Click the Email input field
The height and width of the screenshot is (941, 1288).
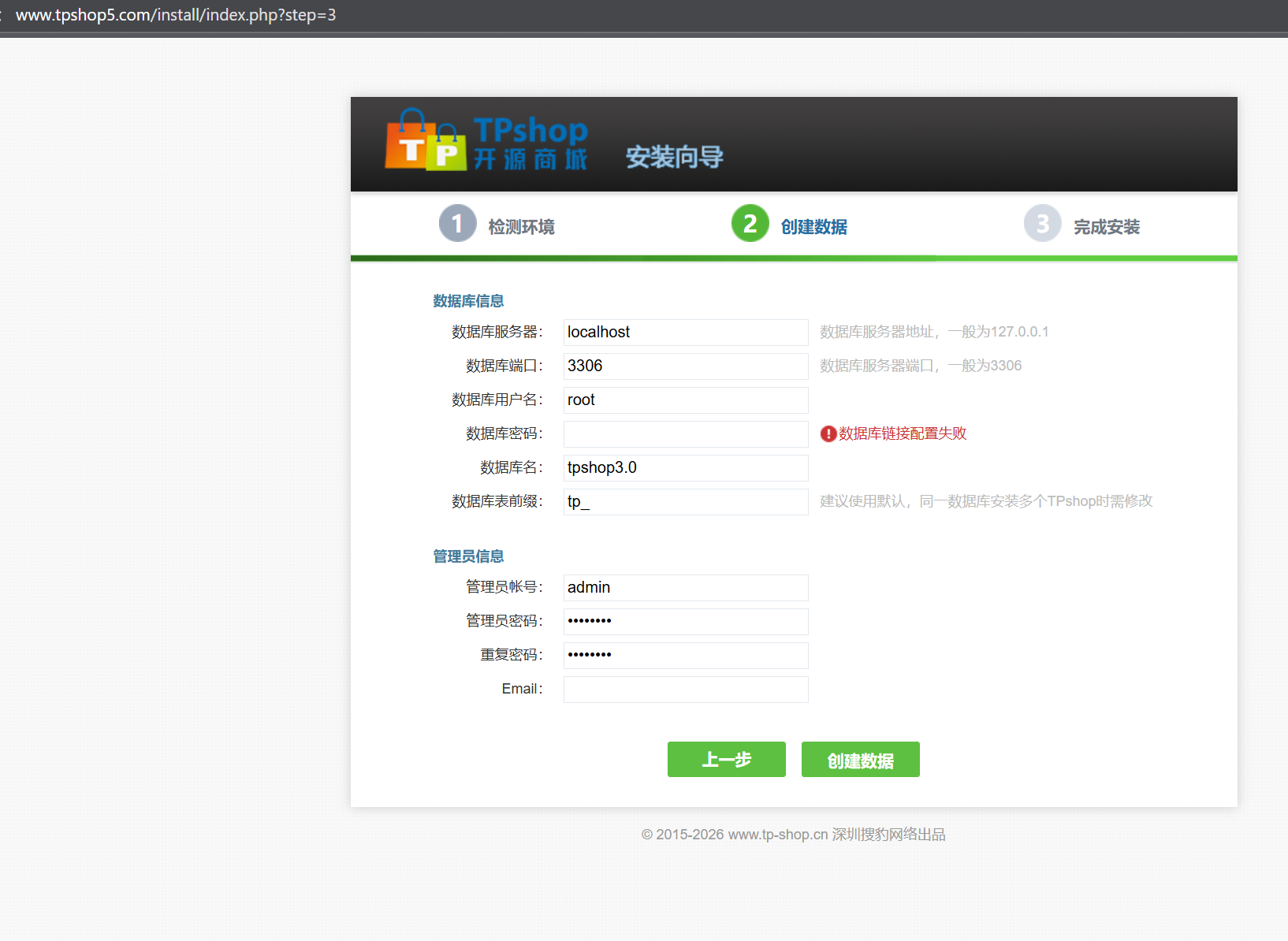pos(685,689)
